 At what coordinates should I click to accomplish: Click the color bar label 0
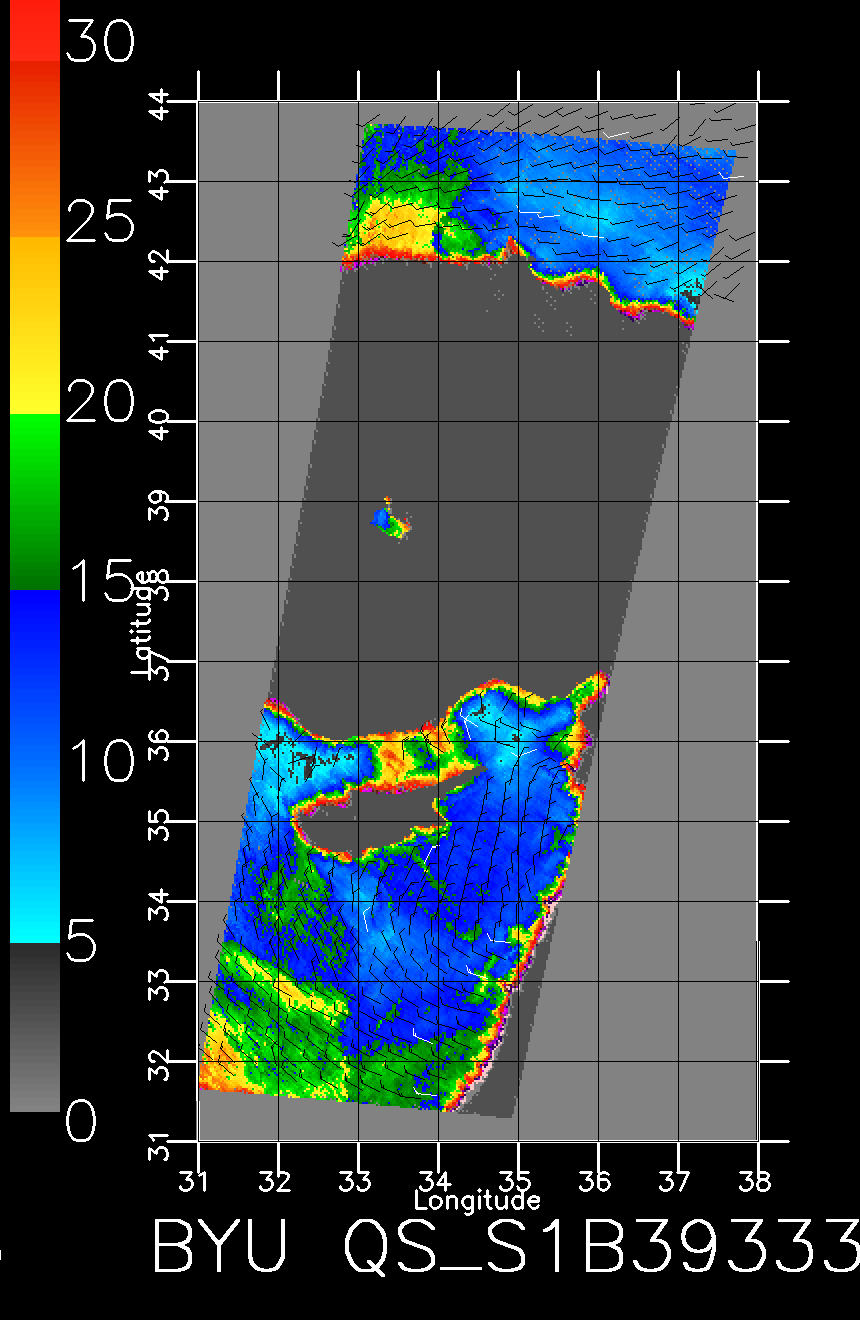tap(81, 1120)
